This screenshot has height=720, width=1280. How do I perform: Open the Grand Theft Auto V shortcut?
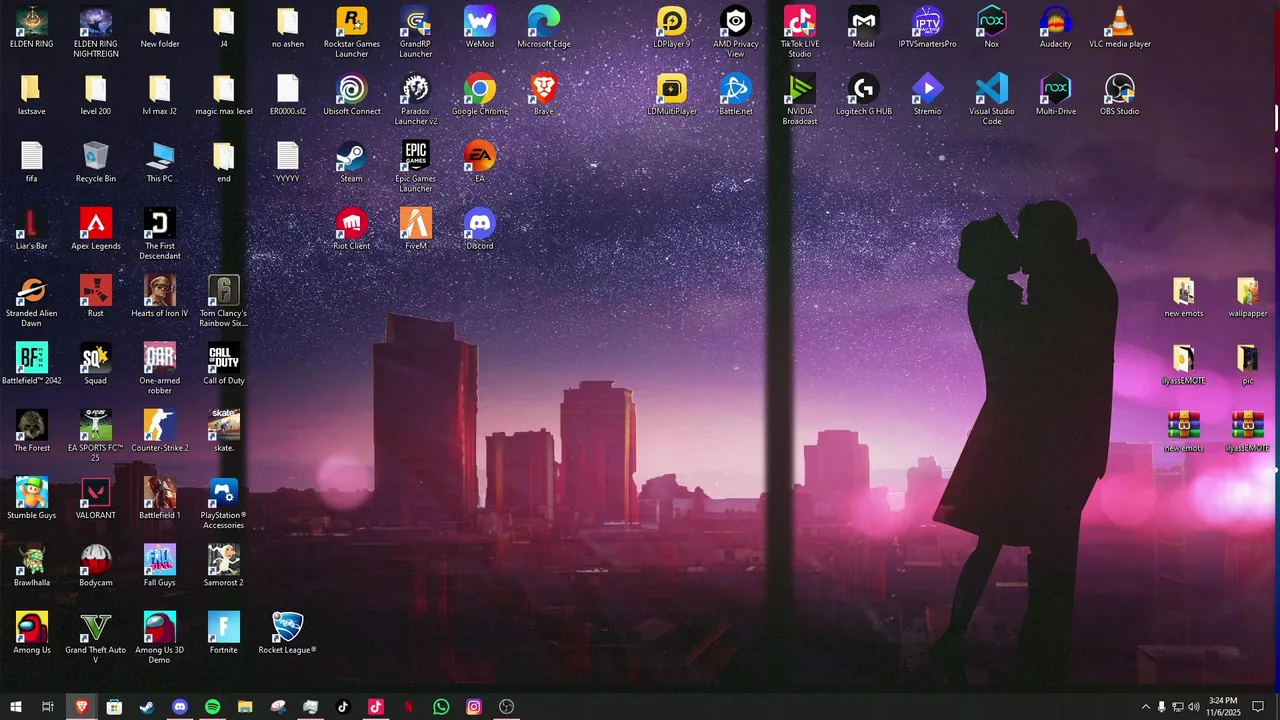click(96, 636)
